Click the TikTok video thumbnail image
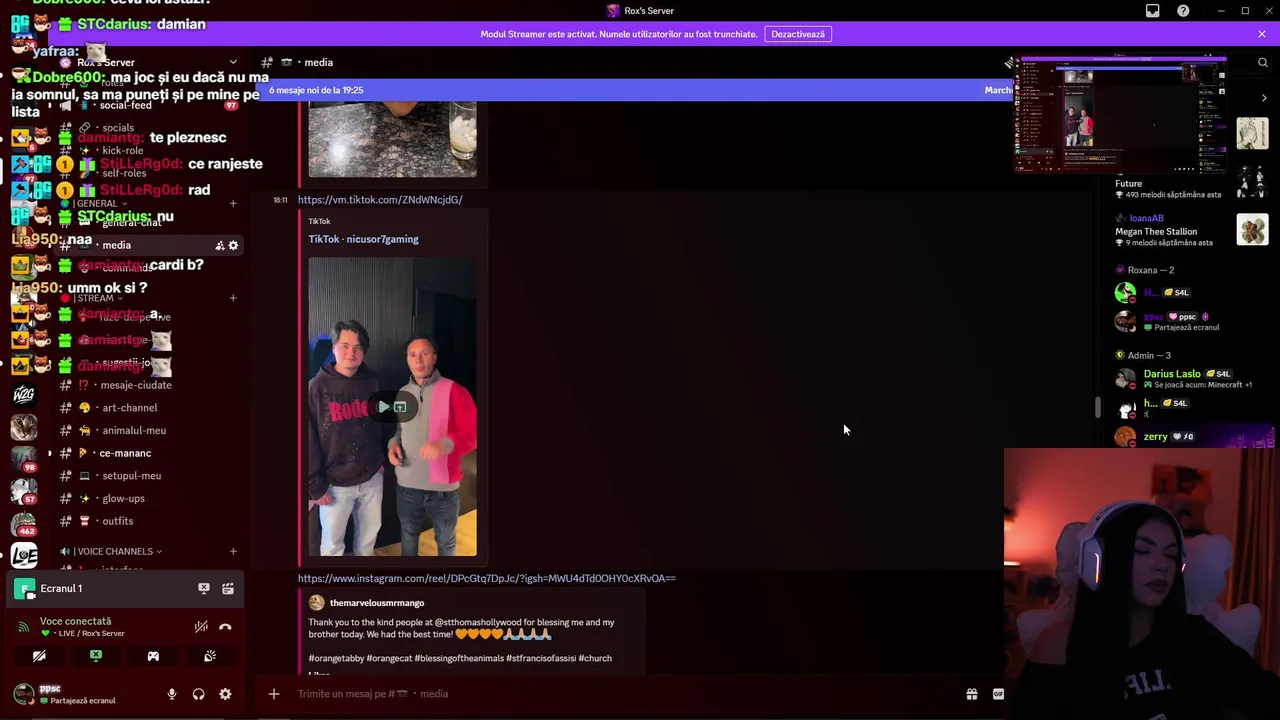 [x=392, y=407]
